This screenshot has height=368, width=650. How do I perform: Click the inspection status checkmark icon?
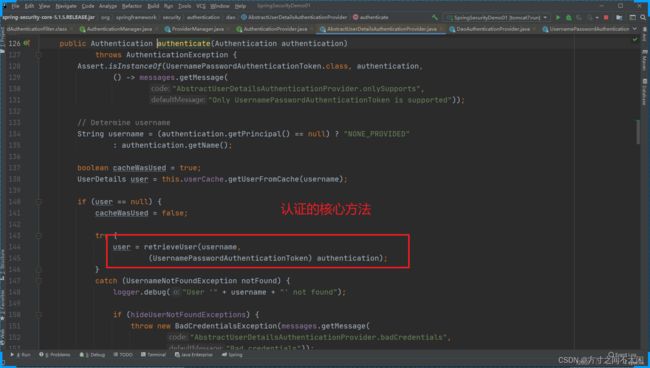click(635, 40)
